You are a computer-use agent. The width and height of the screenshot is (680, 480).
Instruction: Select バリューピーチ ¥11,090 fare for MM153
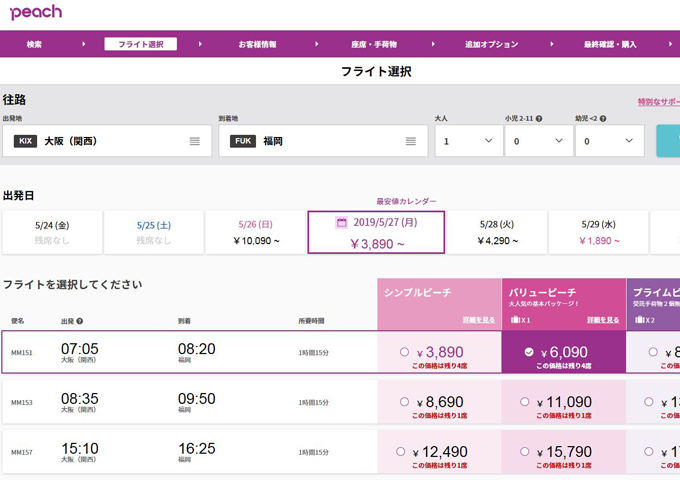point(524,402)
